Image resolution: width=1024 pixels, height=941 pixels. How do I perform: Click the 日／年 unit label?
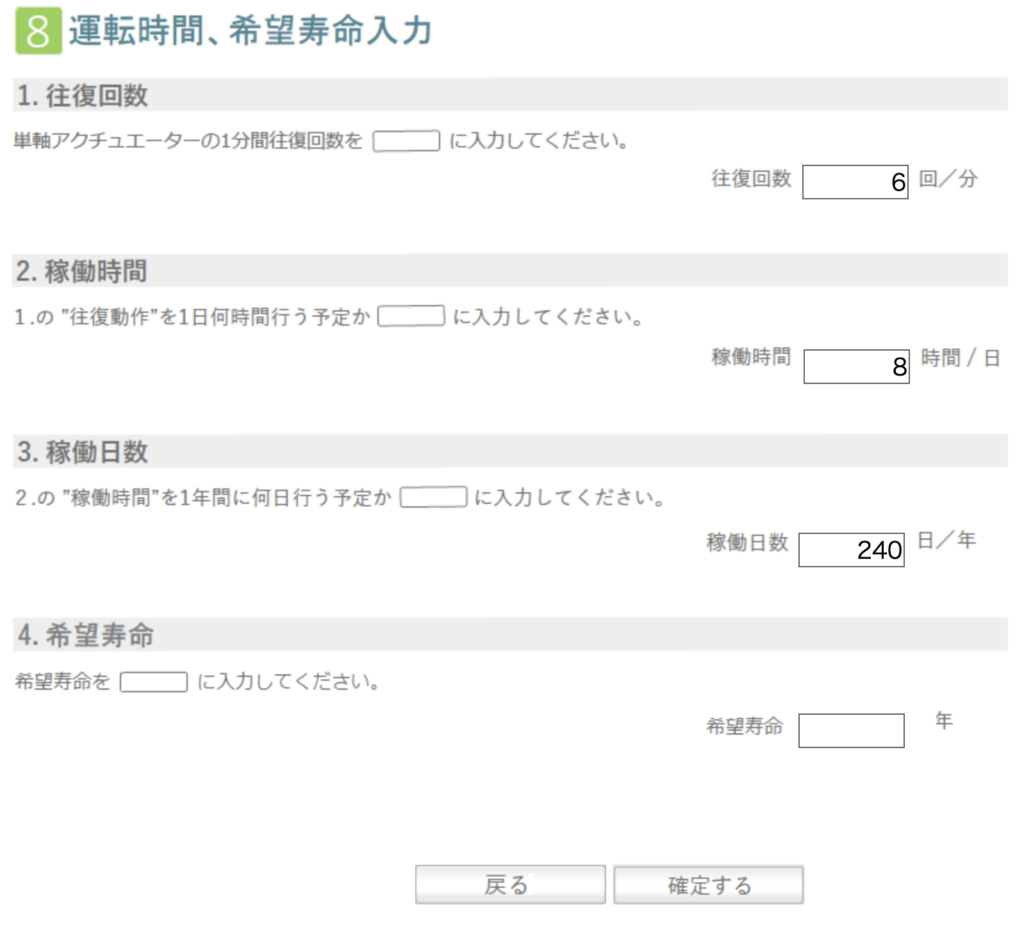(946, 540)
